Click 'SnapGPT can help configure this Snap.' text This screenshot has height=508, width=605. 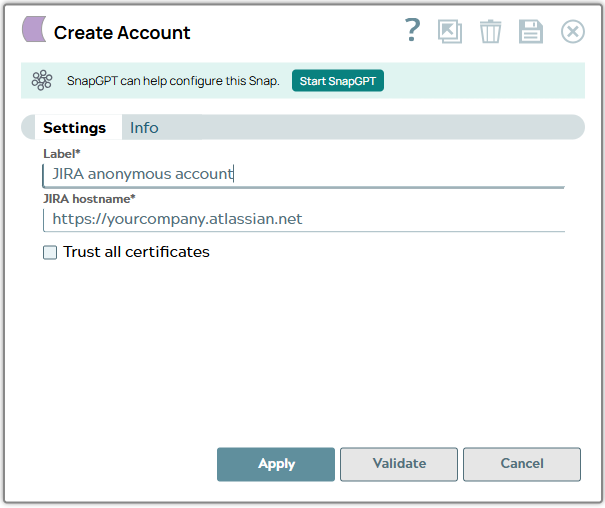(173, 81)
